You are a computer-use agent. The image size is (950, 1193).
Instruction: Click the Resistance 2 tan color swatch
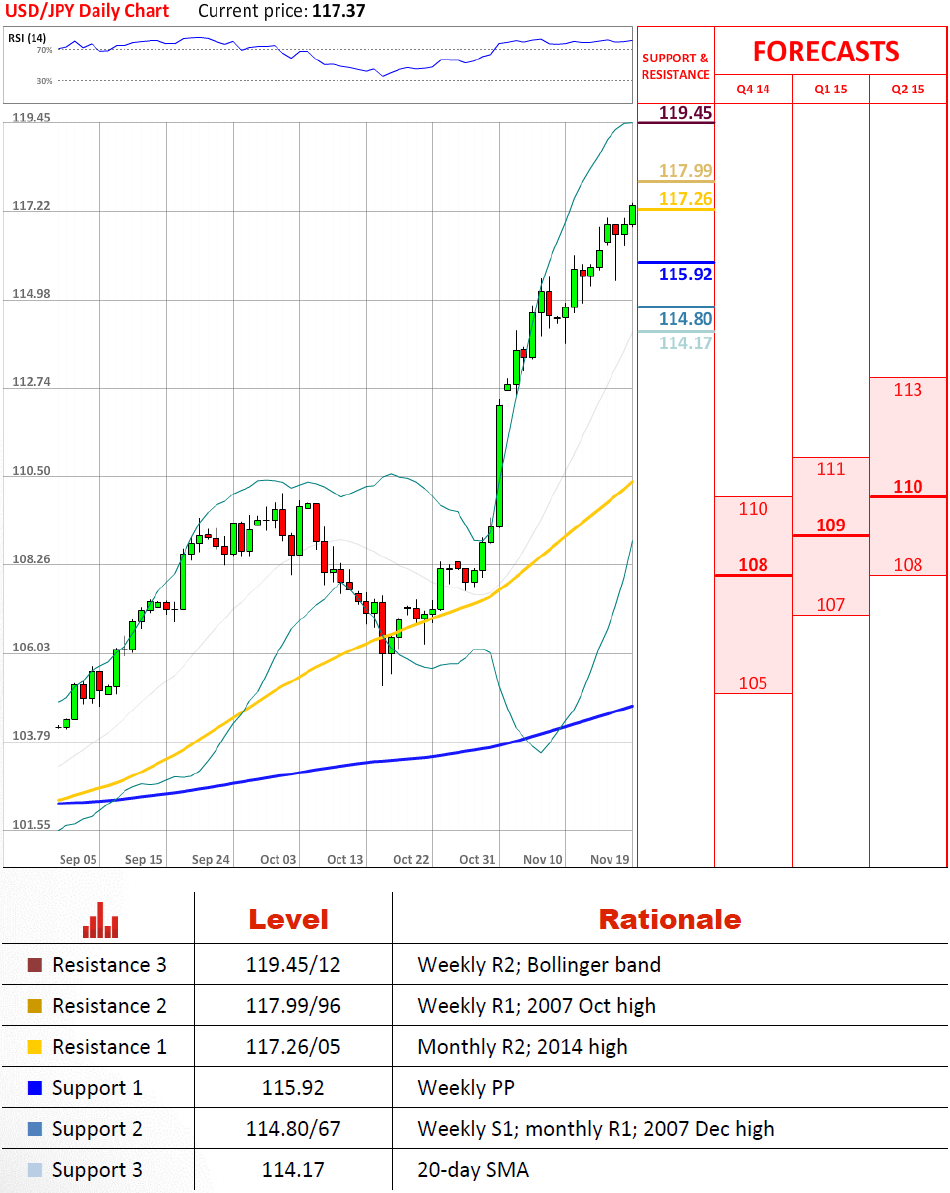[35, 1006]
